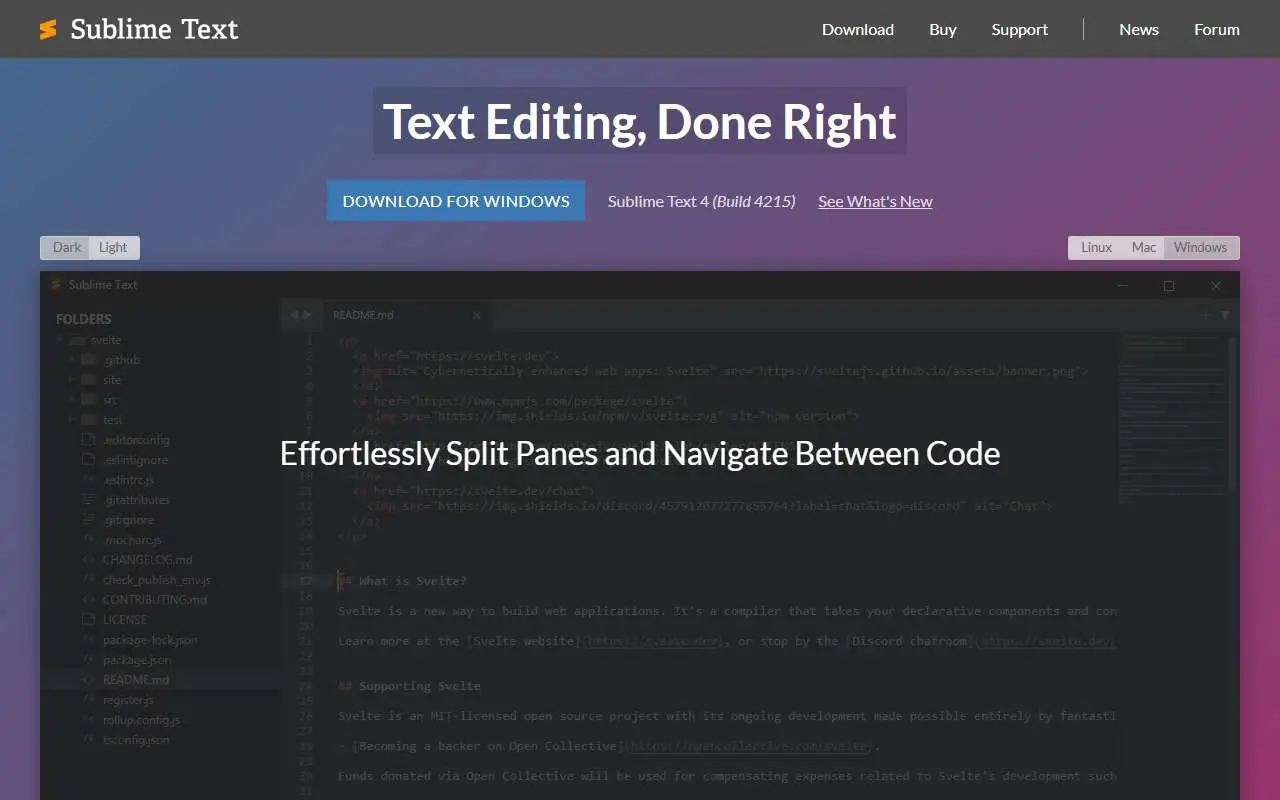Collapse the svelte folder arrow
Viewport: 1280px width, 800px height.
[x=60, y=340]
